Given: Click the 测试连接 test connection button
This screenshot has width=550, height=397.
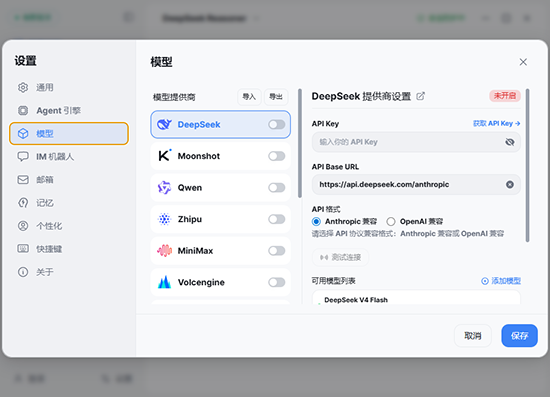Looking at the screenshot, I should tap(340, 257).
